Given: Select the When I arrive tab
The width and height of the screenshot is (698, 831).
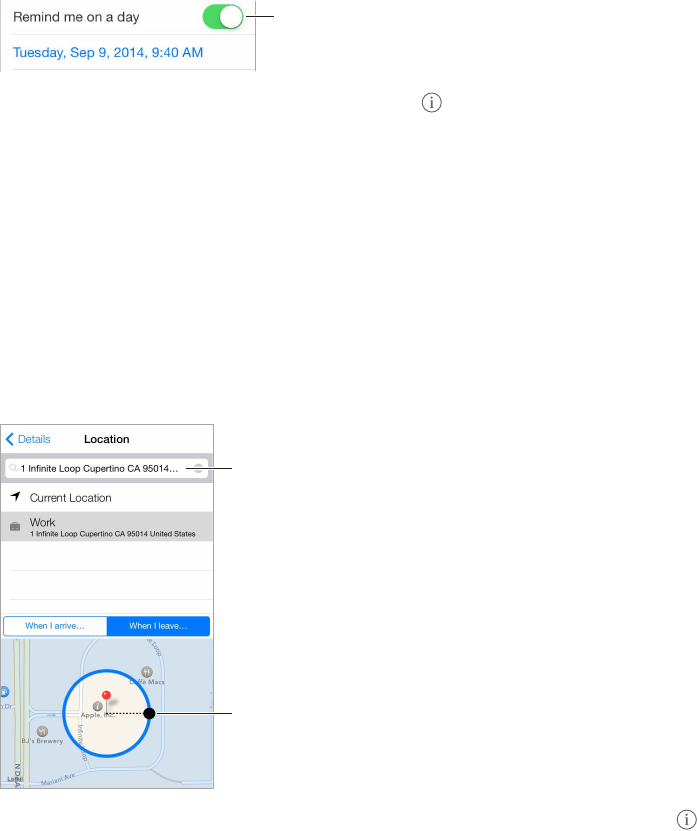Looking at the screenshot, I should [x=55, y=626].
